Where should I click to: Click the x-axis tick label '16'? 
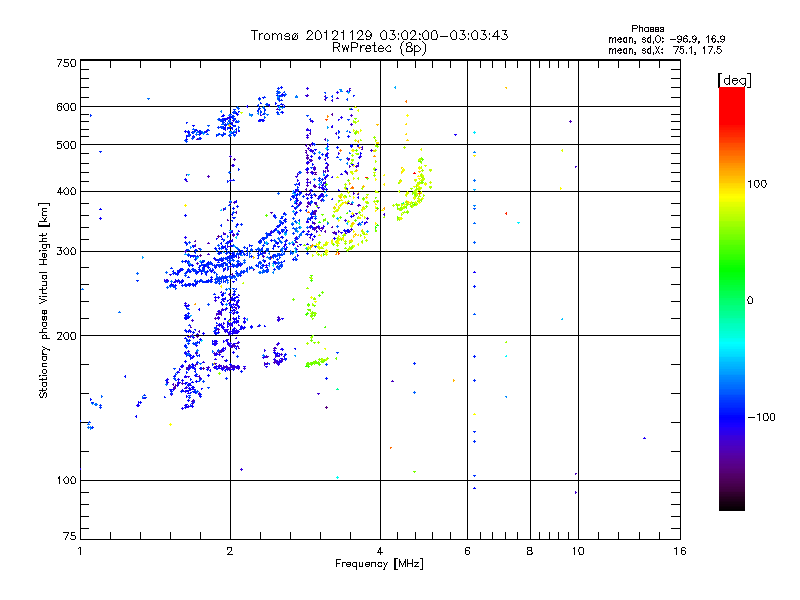680,551
